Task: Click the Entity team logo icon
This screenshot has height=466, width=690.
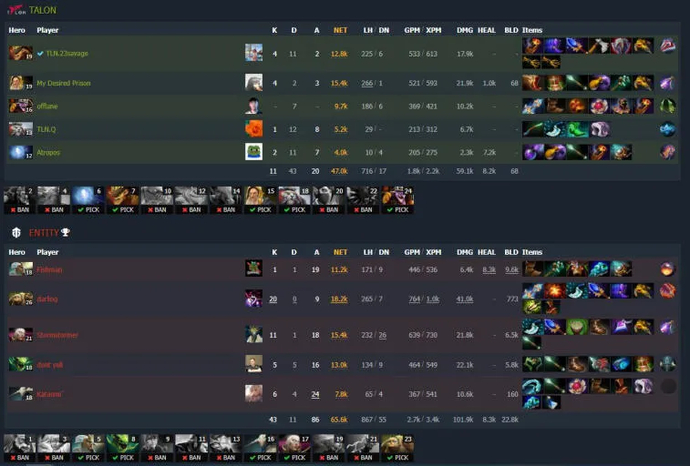Action: pos(16,233)
